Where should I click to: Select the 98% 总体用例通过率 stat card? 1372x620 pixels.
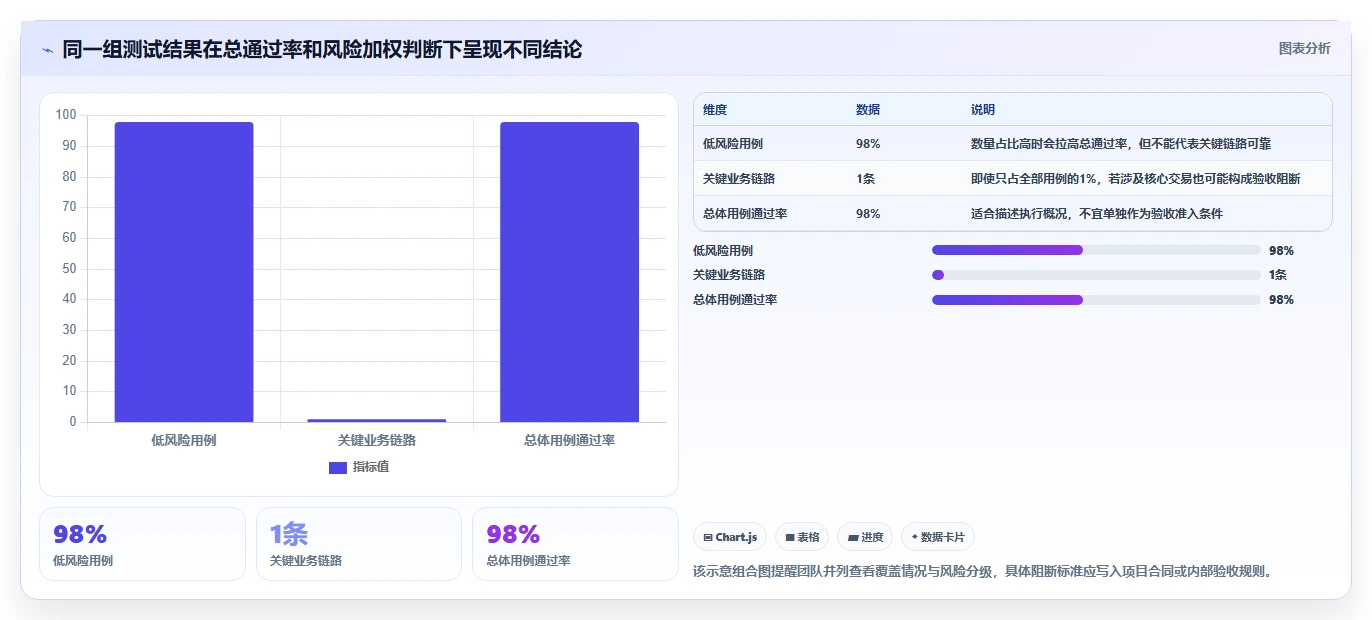(575, 544)
